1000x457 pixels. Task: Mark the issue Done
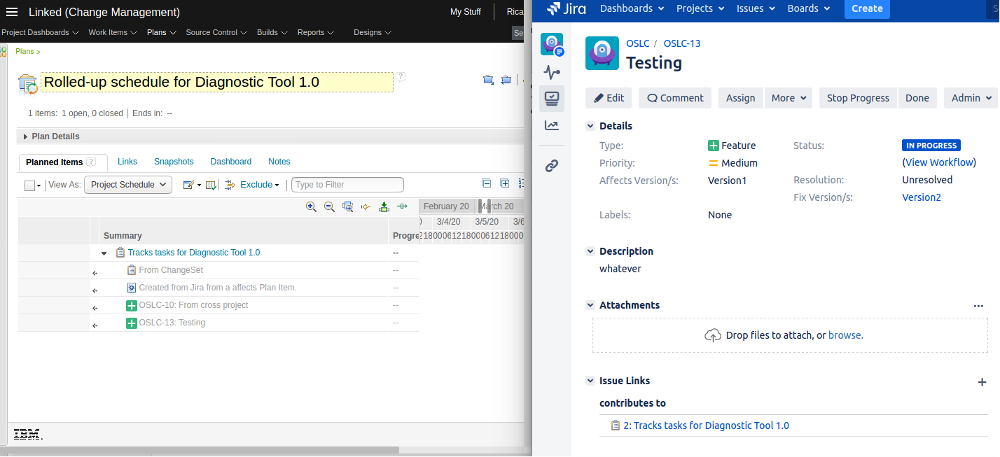[917, 98]
